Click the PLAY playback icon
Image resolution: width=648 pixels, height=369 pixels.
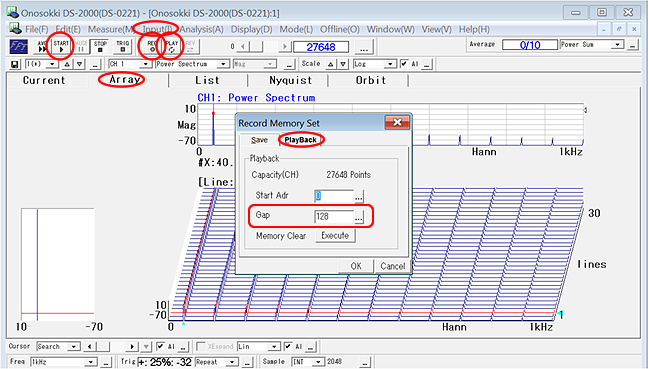click(171, 46)
